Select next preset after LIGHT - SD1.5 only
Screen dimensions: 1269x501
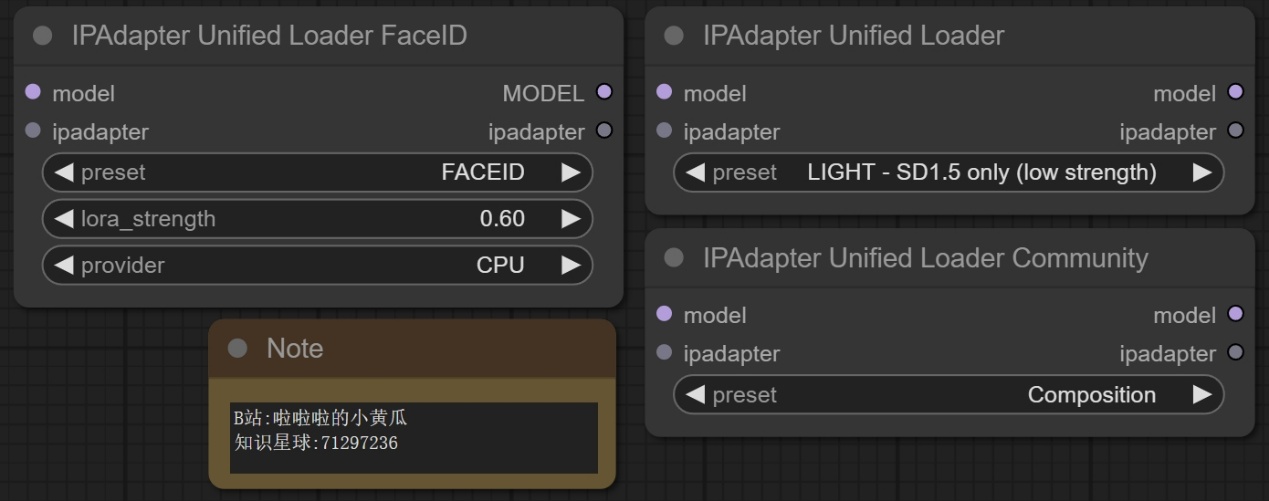[1201, 173]
